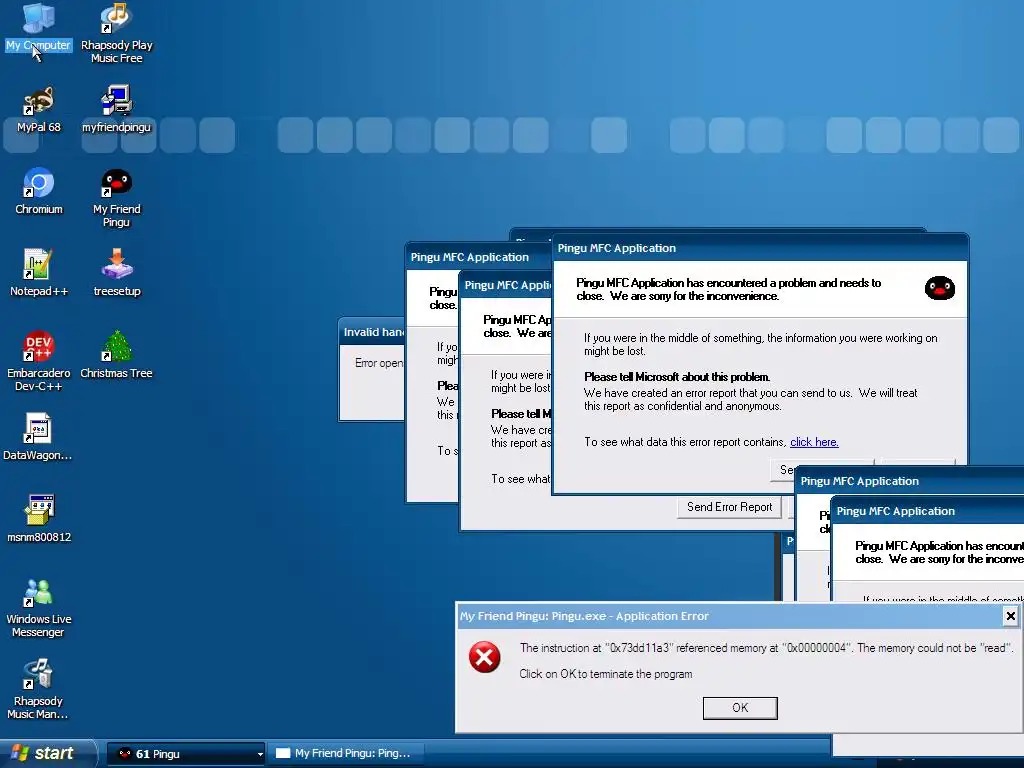The image size is (1024, 768).
Task: Select the msnm800812 installer icon
Action: click(39, 519)
